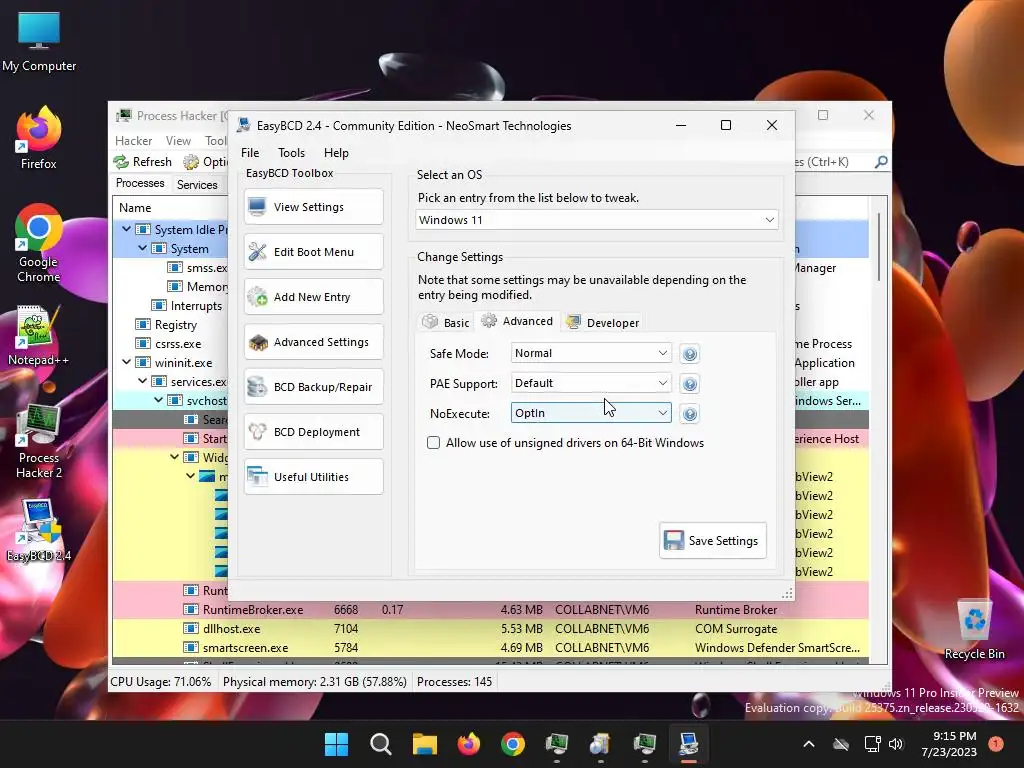Click help icon next to NoExecute
The width and height of the screenshot is (1024, 768).
[x=690, y=414]
